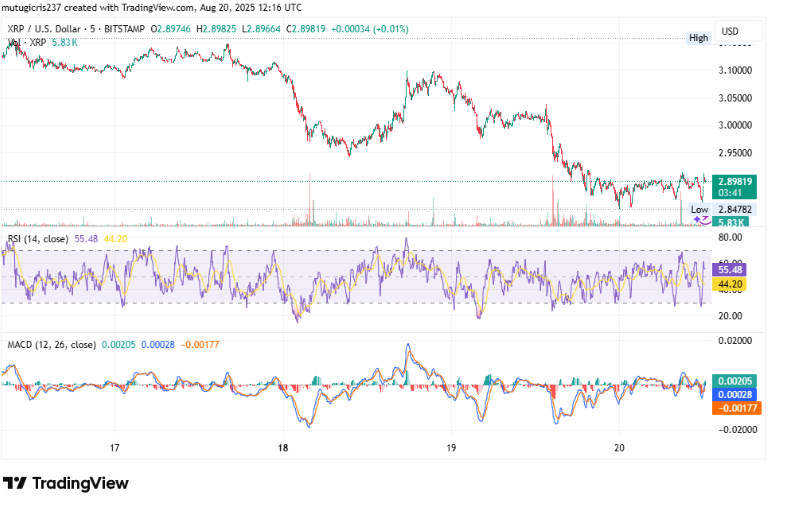The height and width of the screenshot is (505, 785).
Task: Click the MACD (12, 26, close) indicator legend
Action: tap(52, 344)
